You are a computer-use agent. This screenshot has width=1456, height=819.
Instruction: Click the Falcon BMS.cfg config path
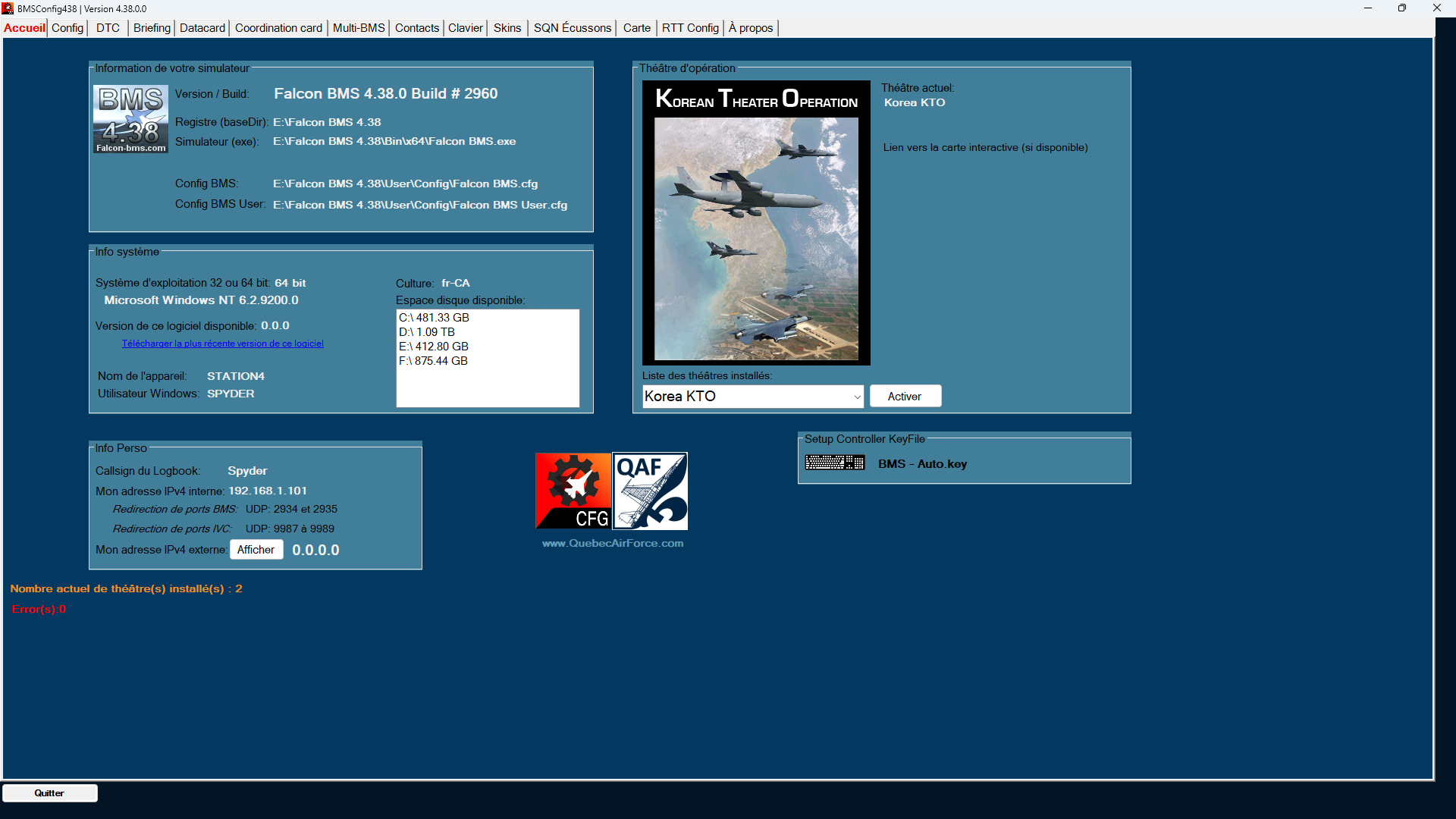coord(405,184)
